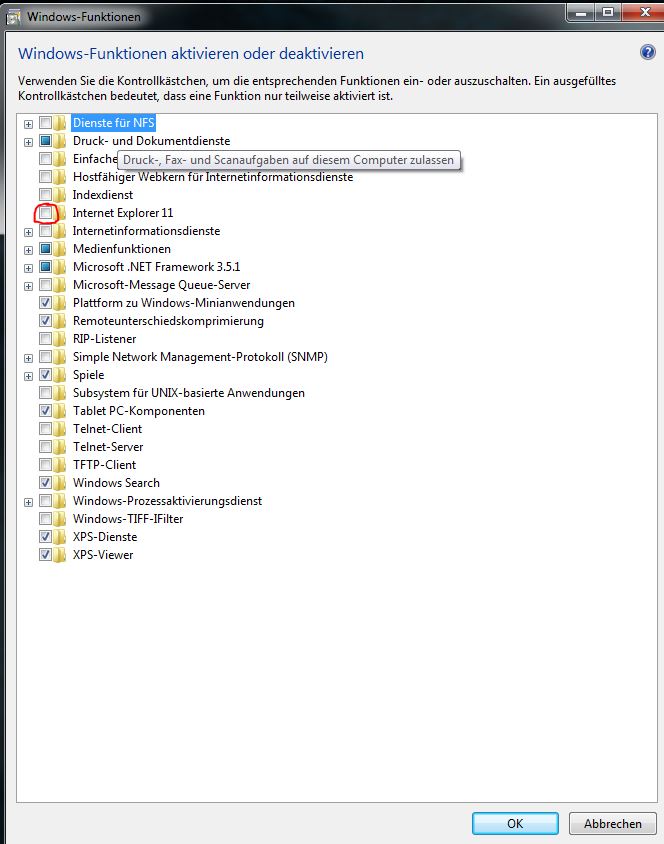Screen dimensions: 664x844
Task: Select Hostfähiger Webkern für Internetinformationsdienste label
Action: 213,177
